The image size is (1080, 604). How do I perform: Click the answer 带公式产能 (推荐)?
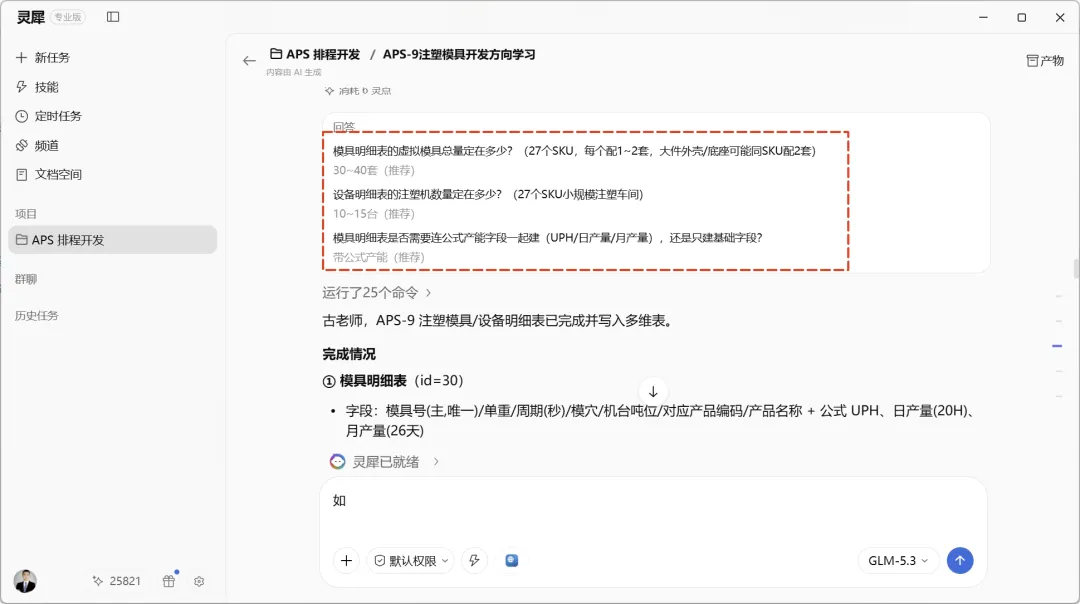[x=379, y=257]
